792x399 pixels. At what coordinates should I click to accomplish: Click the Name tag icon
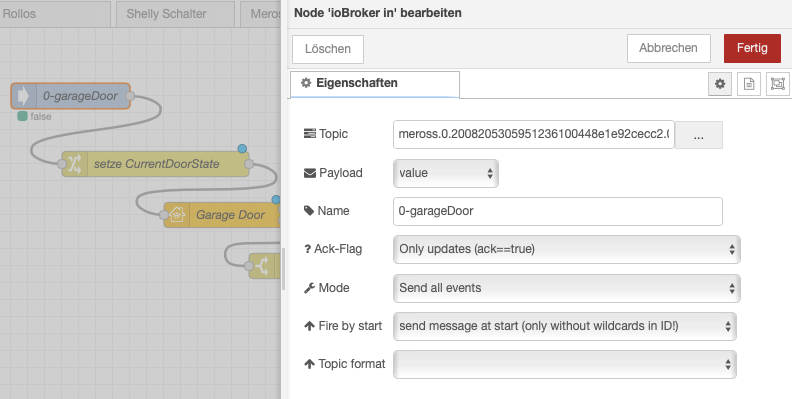click(x=309, y=211)
